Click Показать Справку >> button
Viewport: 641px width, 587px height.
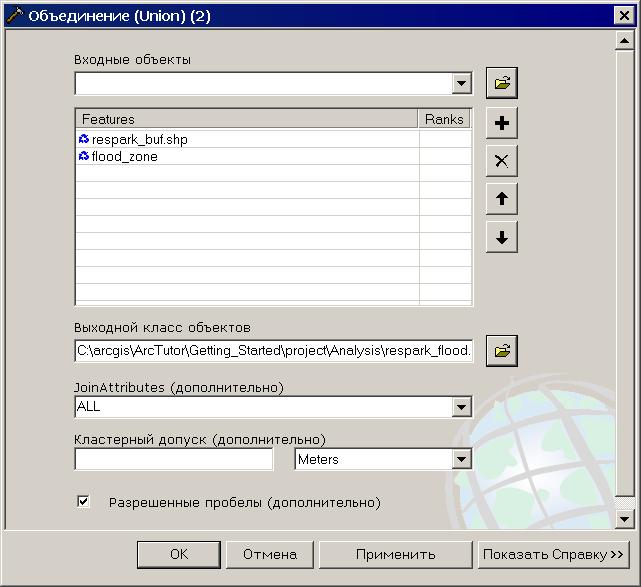pos(553,554)
